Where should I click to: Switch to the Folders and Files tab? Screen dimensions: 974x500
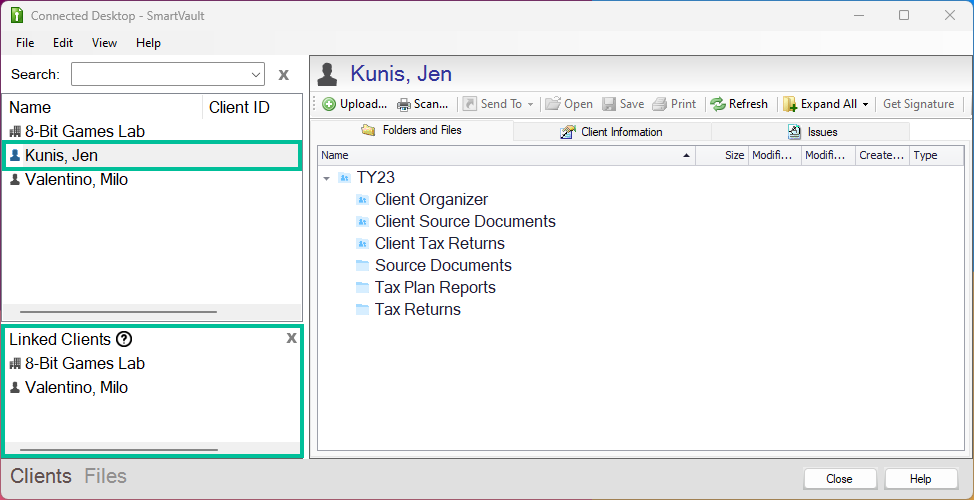tap(412, 130)
